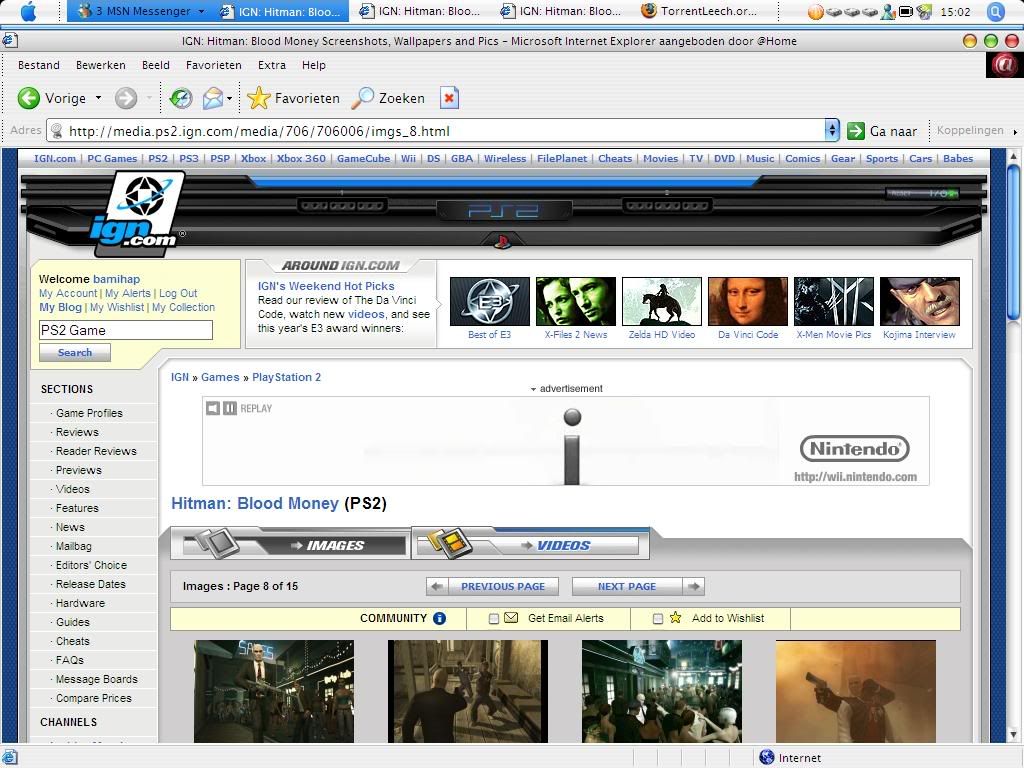Click the page icon in the address bar
Viewport: 1024px width, 768px height.
click(x=57, y=131)
